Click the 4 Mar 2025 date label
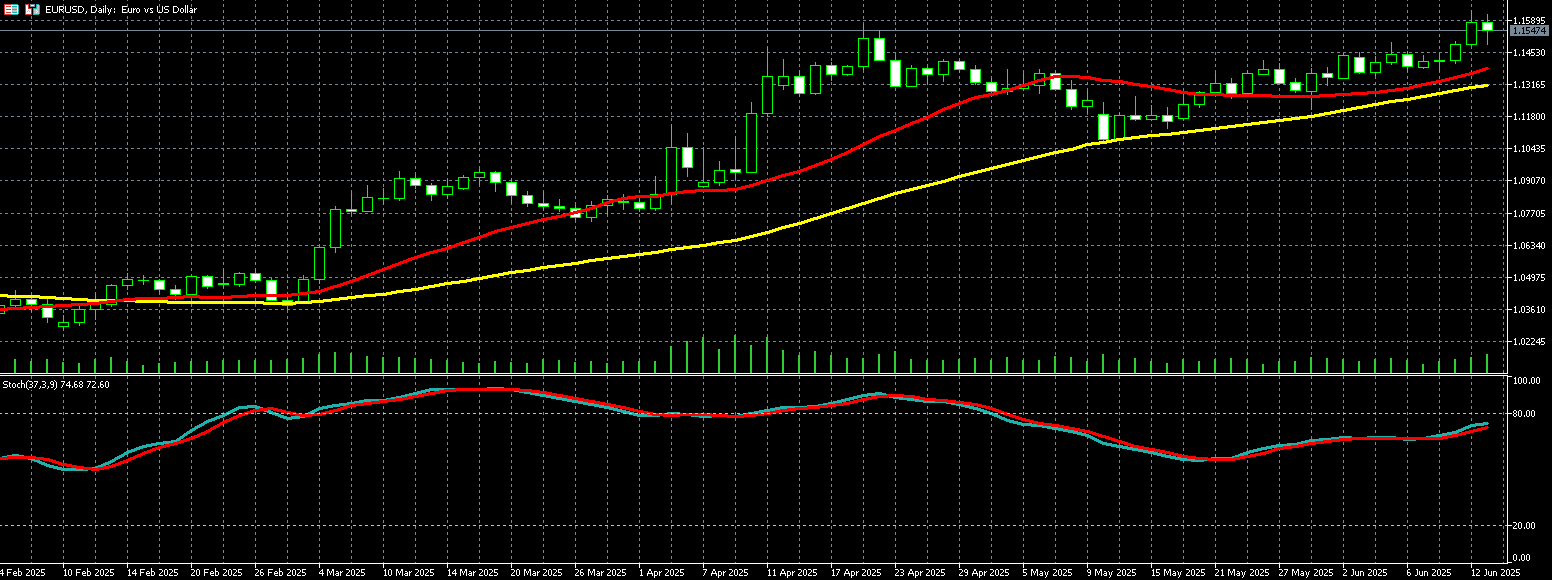The height and width of the screenshot is (580, 1552). coord(344,573)
